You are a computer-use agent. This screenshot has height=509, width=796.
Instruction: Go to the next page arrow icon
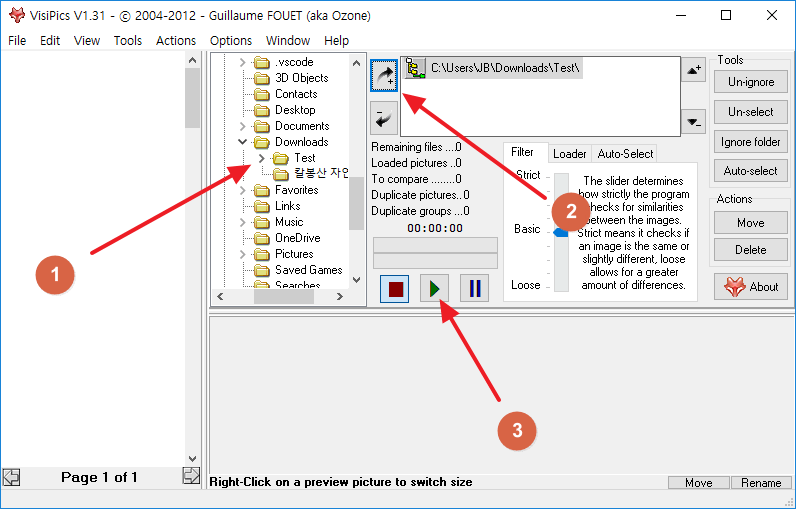[191, 476]
